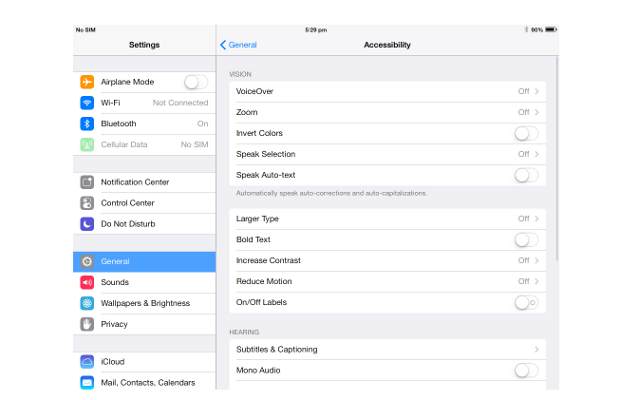Click the VoiceOver label

255,91
